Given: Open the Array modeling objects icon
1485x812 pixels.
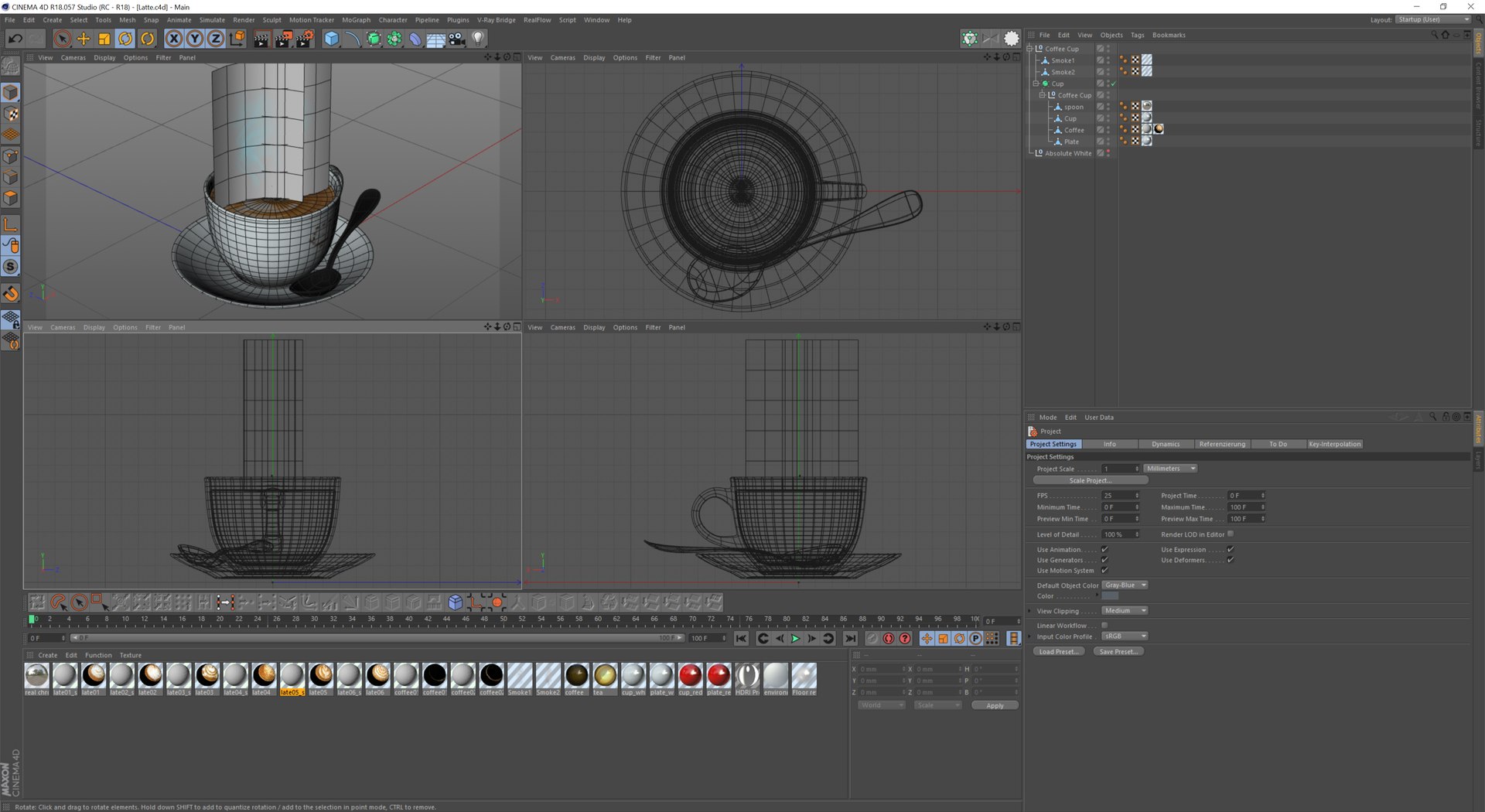Looking at the screenshot, I should click(394, 39).
